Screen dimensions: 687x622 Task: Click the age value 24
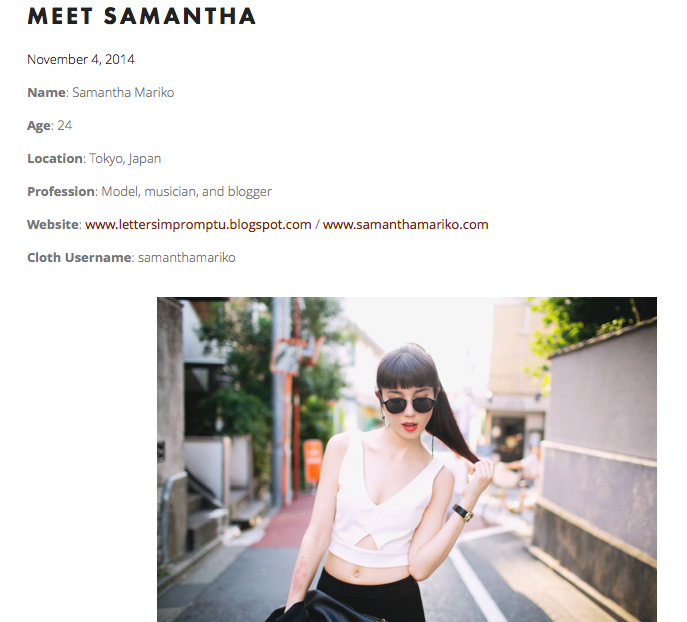click(x=64, y=126)
